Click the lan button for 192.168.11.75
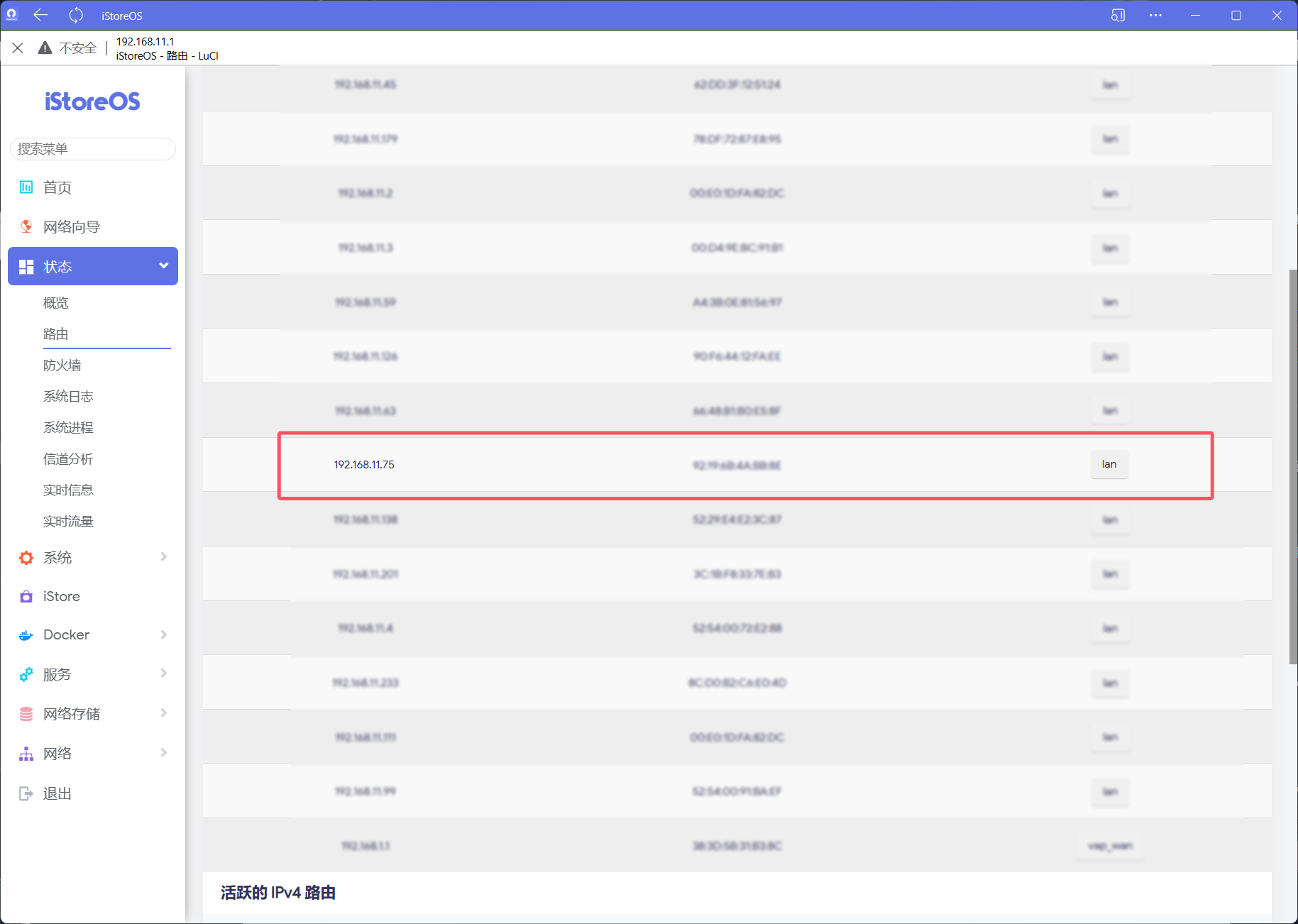 [1109, 464]
